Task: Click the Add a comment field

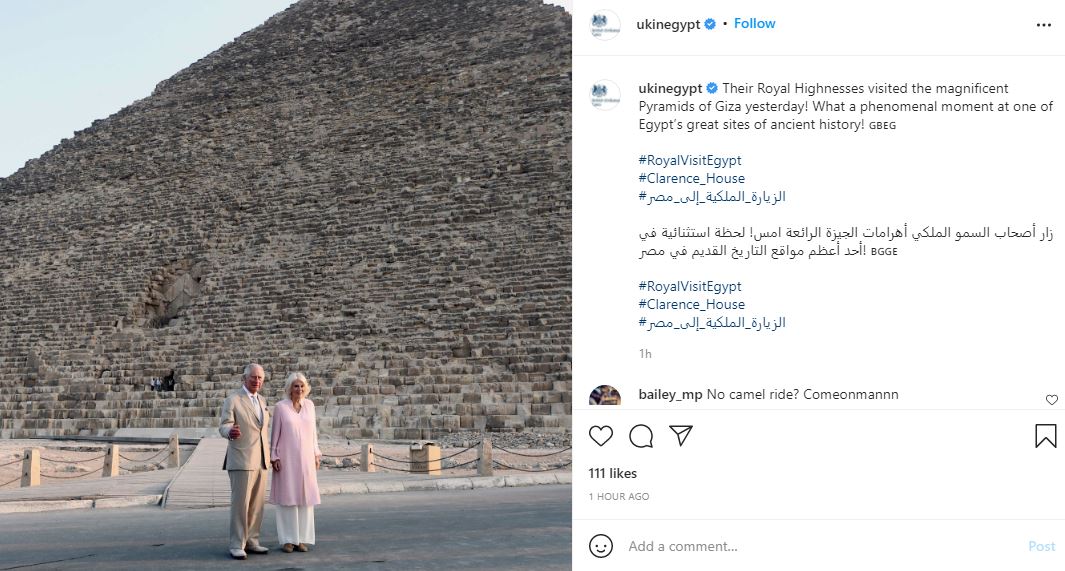Action: [822, 546]
